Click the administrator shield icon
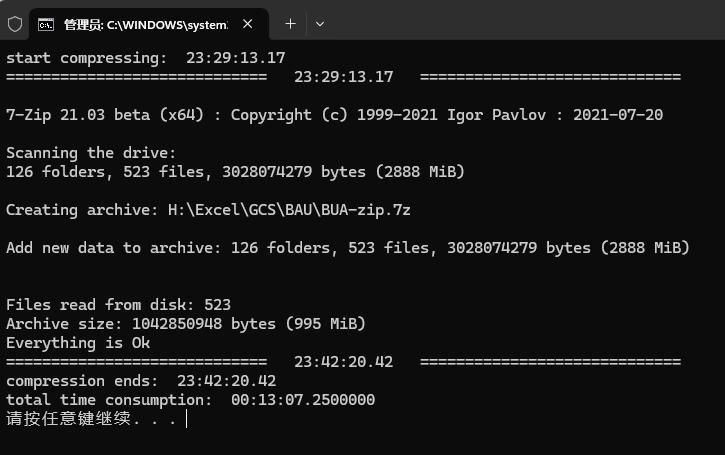Viewport: 725px width, 455px height. (15, 24)
